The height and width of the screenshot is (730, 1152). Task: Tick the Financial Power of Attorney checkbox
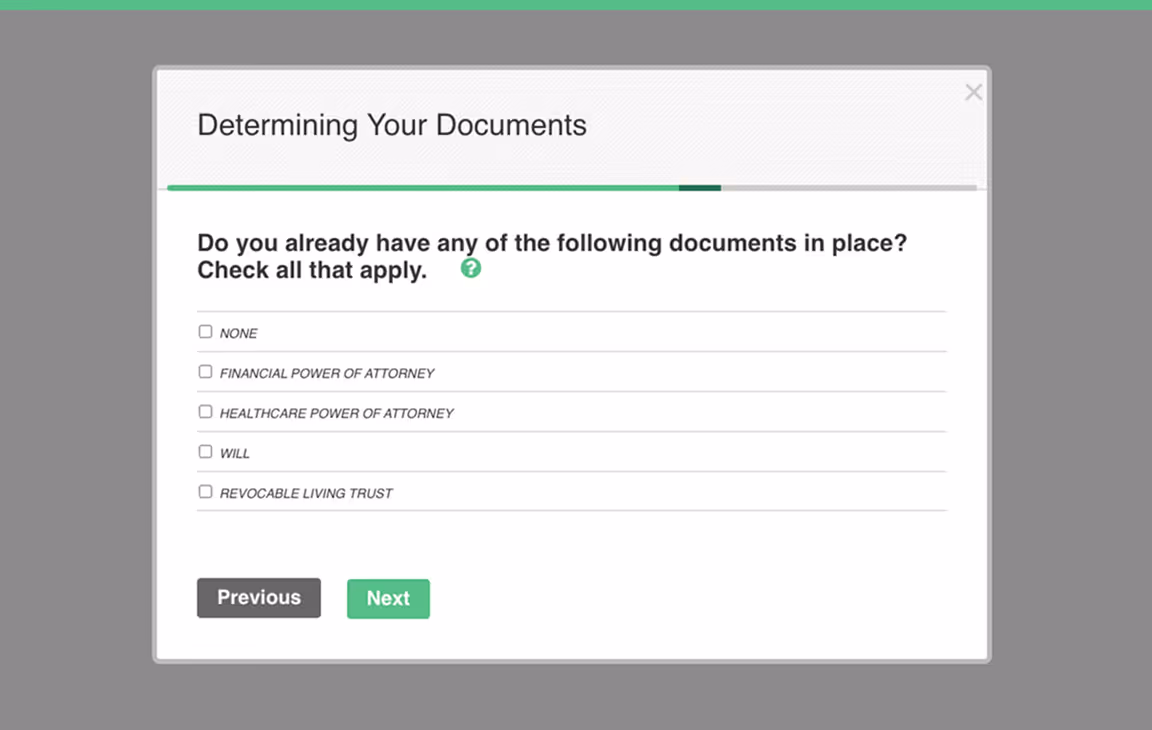click(205, 372)
